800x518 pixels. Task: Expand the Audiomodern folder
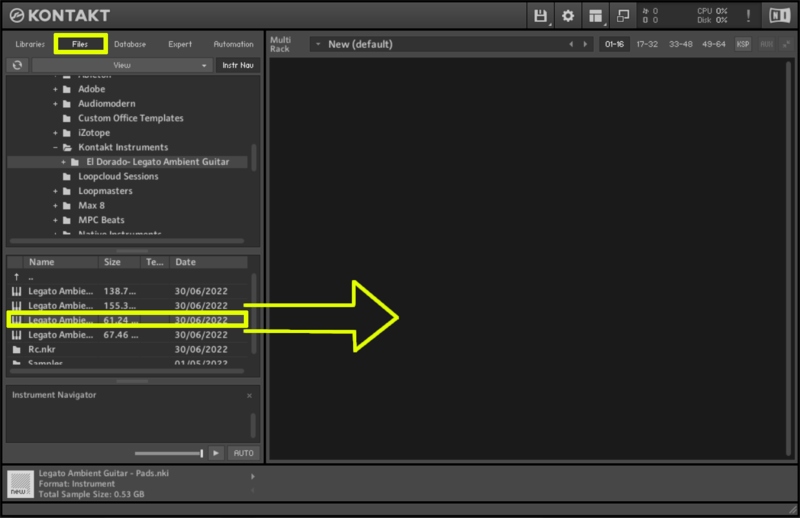pos(56,104)
